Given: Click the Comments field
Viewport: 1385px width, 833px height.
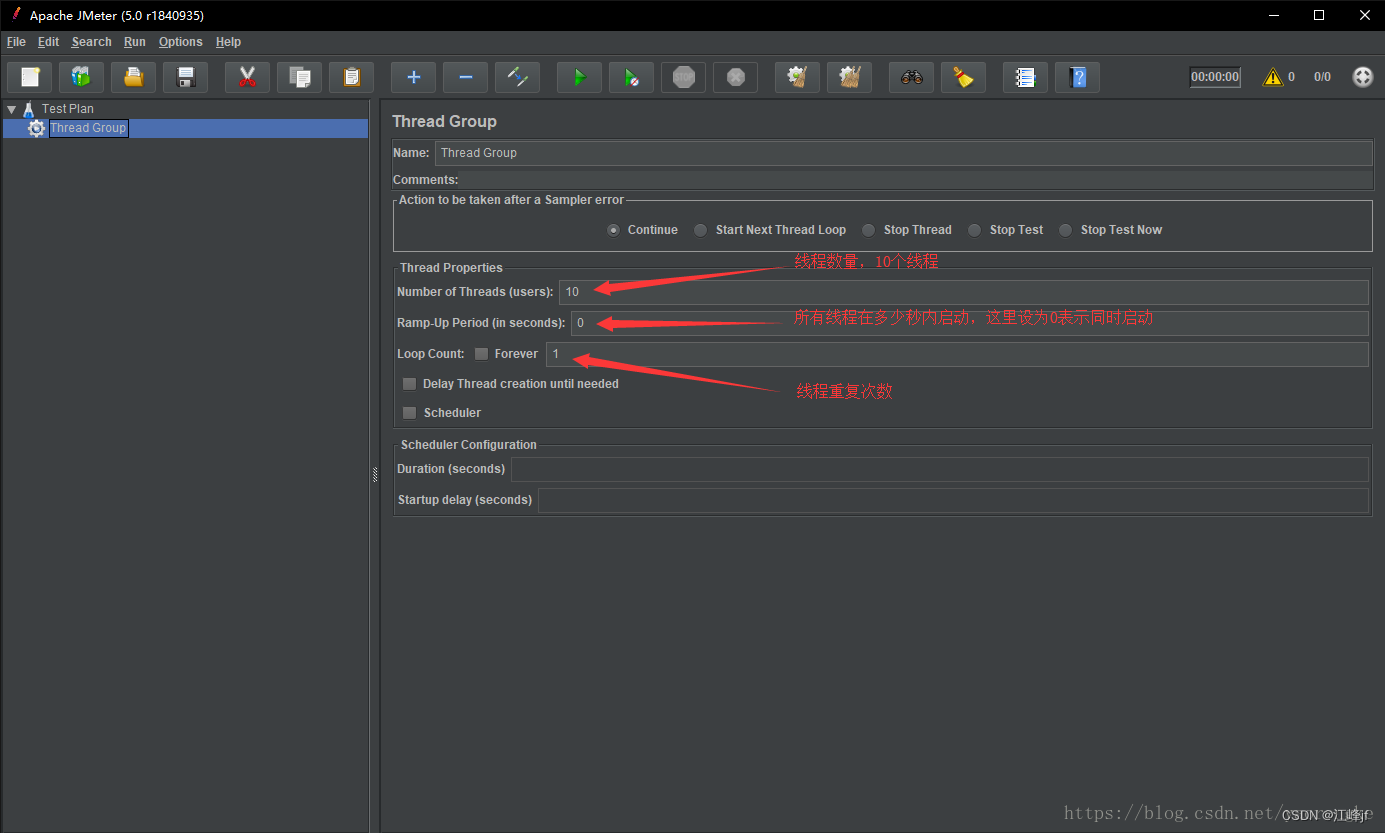Looking at the screenshot, I should [x=915, y=180].
